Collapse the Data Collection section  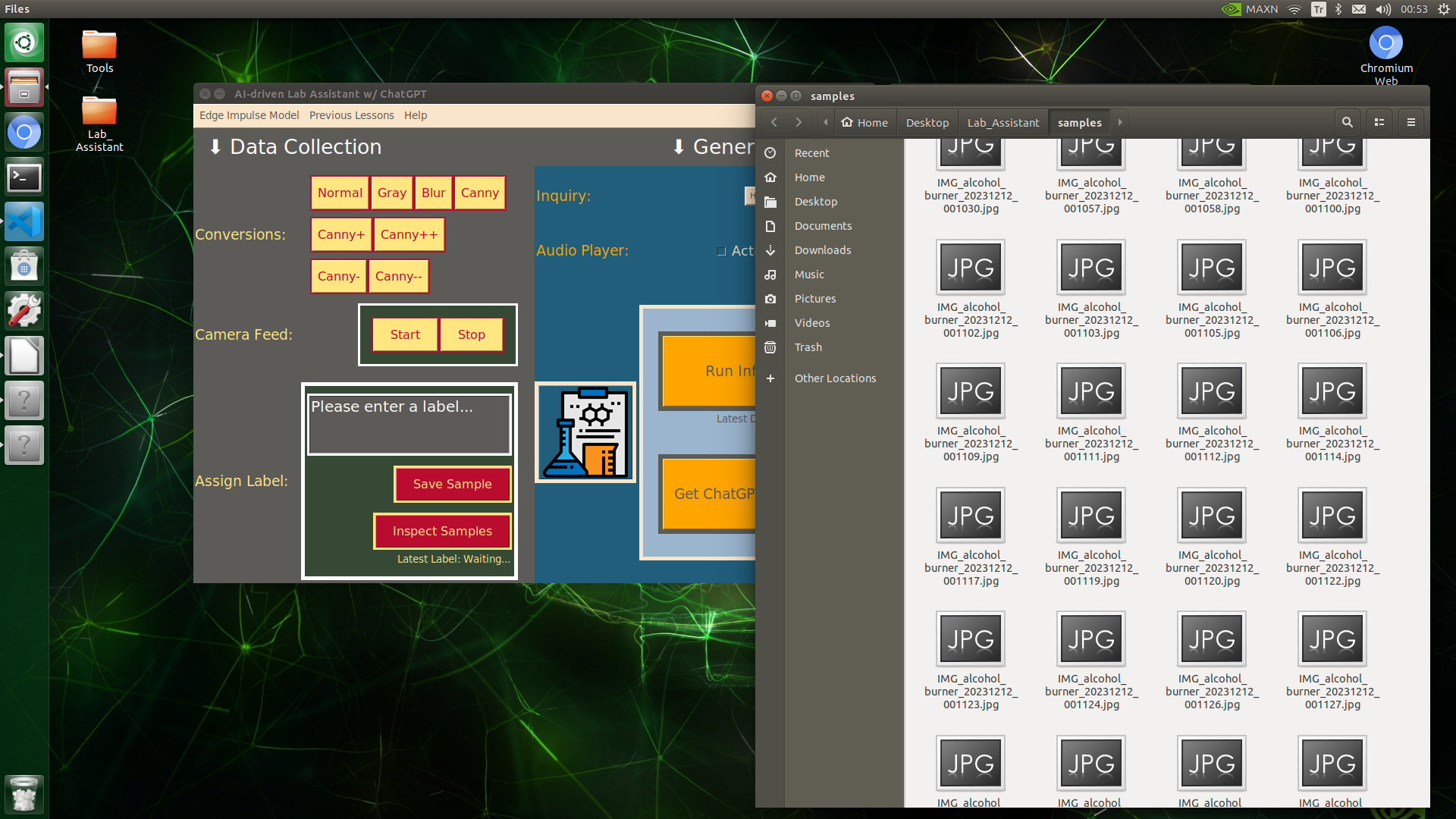pyautogui.click(x=215, y=146)
